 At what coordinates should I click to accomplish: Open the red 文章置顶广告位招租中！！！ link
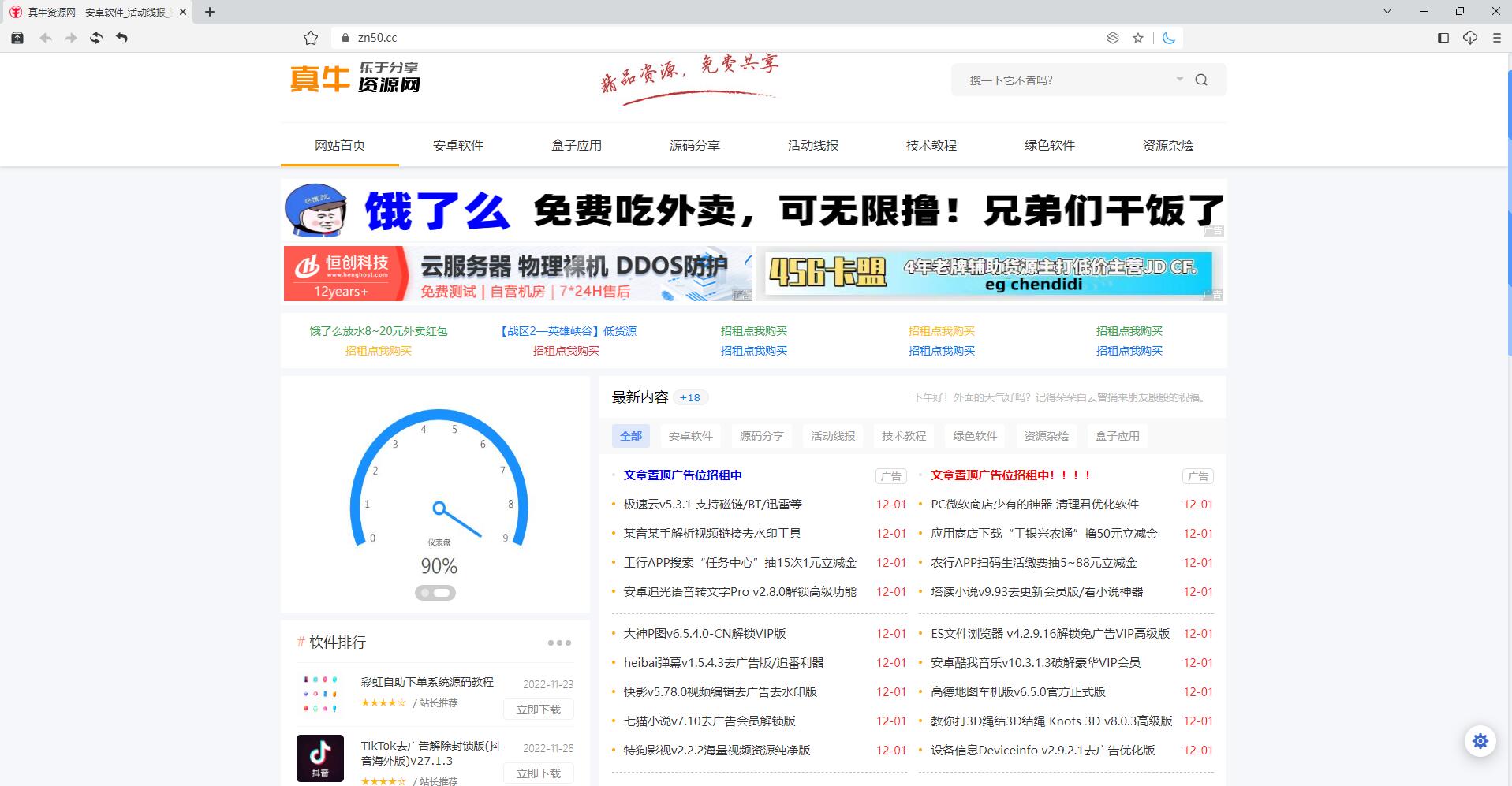pos(1011,475)
